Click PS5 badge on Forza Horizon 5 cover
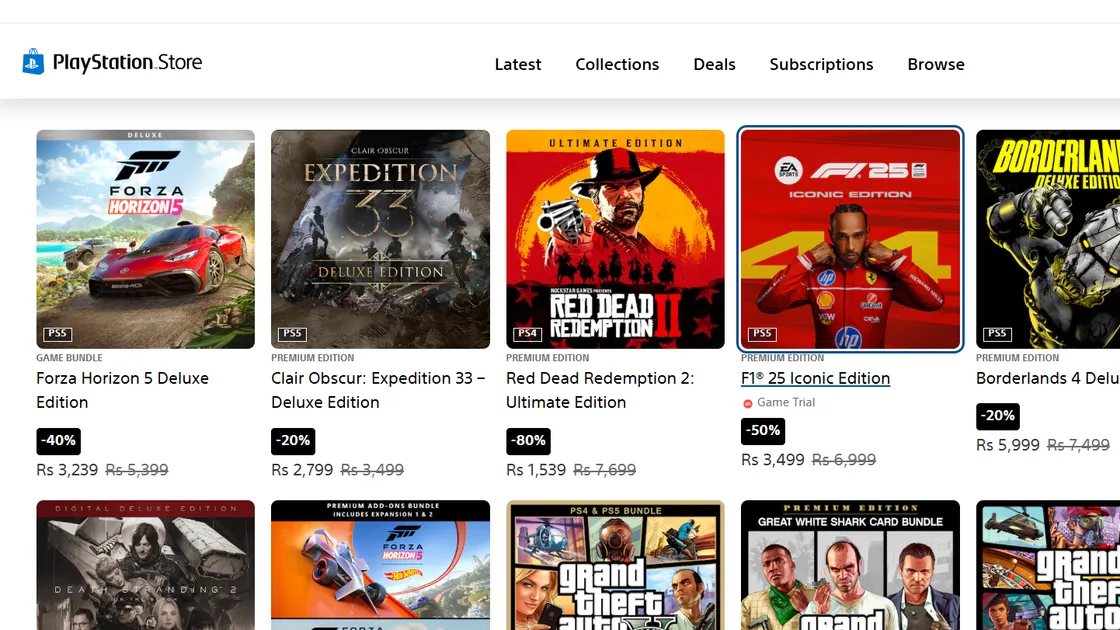The height and width of the screenshot is (630, 1120). tap(58, 334)
